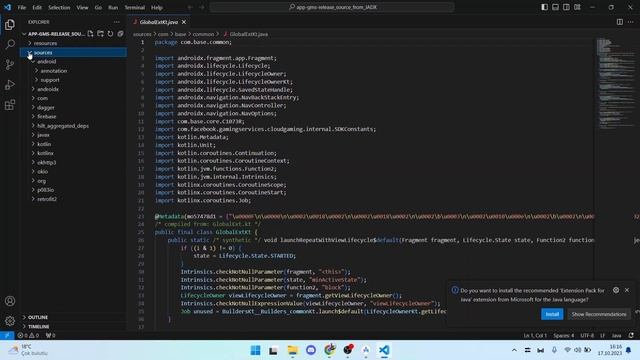Open the remote window status bar icon

point(7,336)
